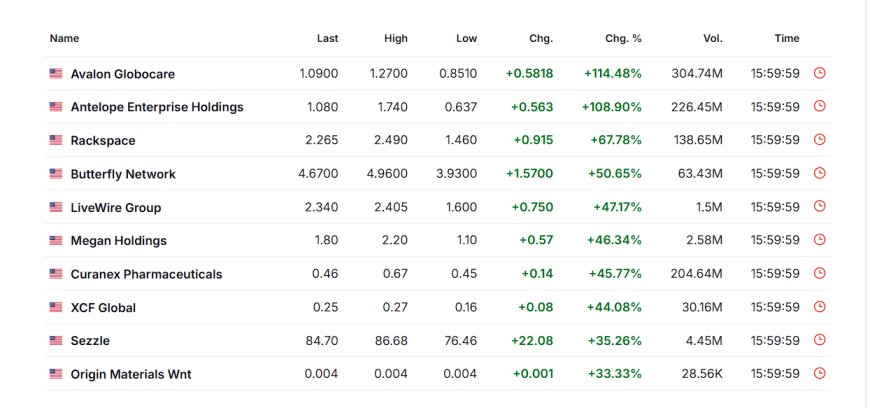The height and width of the screenshot is (408, 870).
Task: Select the +50.65% change value
Action: [615, 174]
